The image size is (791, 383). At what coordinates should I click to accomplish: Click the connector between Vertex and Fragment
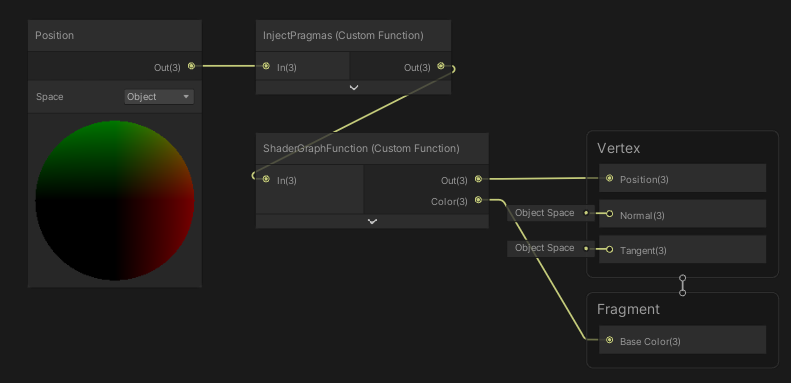[x=683, y=285]
